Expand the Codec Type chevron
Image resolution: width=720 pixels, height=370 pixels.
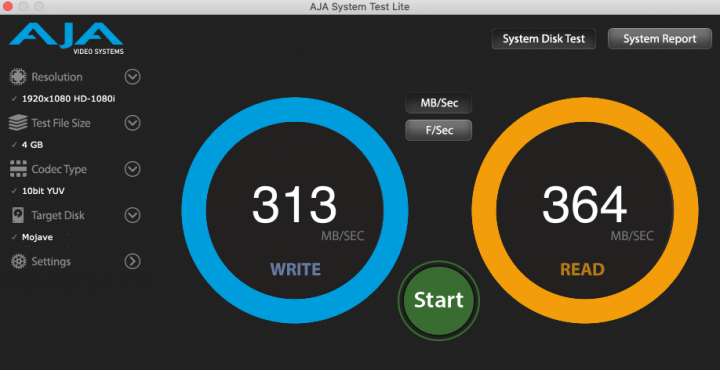[133, 169]
